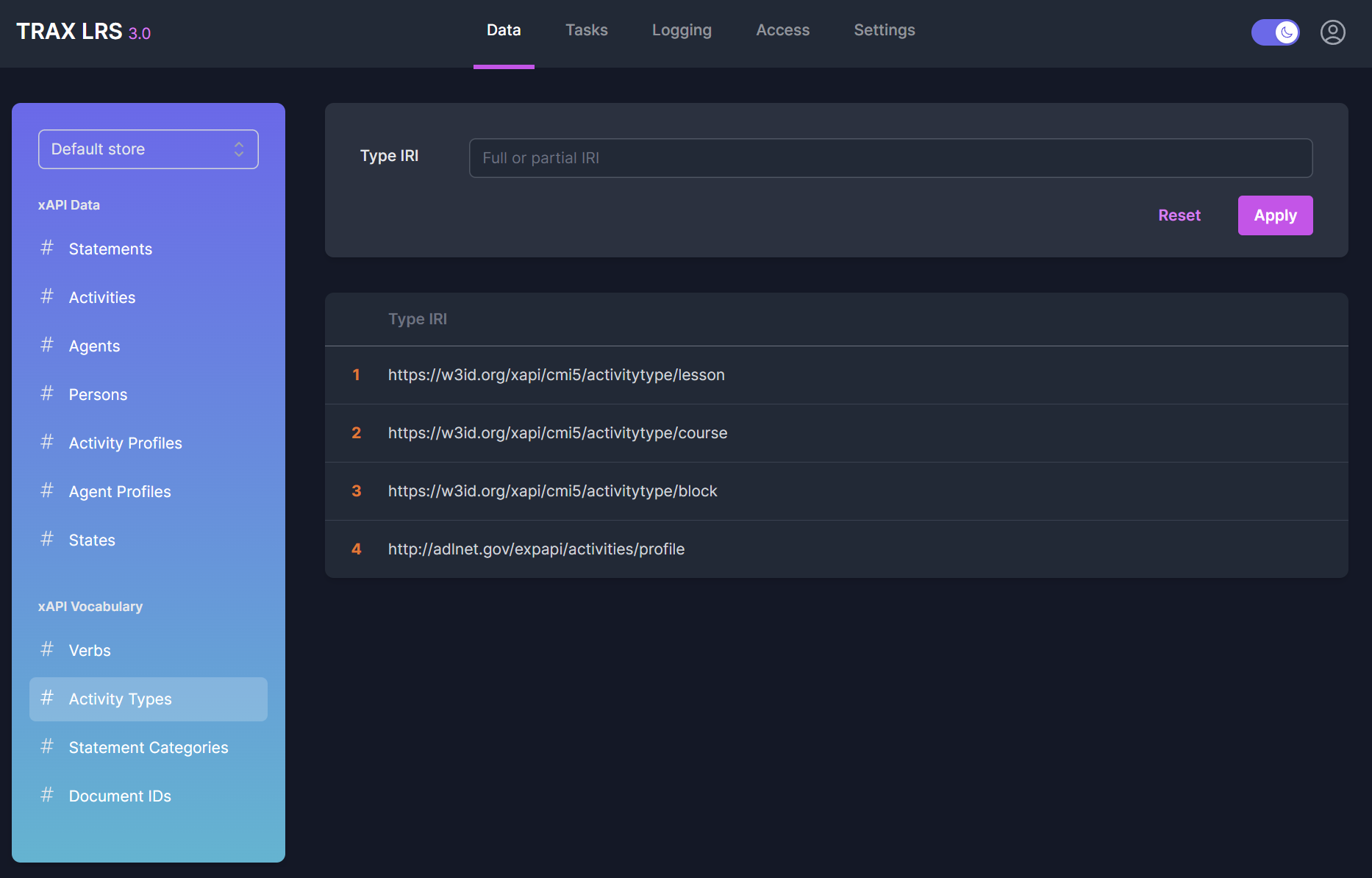This screenshot has width=1372, height=878.
Task: Open Statement Categories in the sidebar
Action: [x=149, y=748]
